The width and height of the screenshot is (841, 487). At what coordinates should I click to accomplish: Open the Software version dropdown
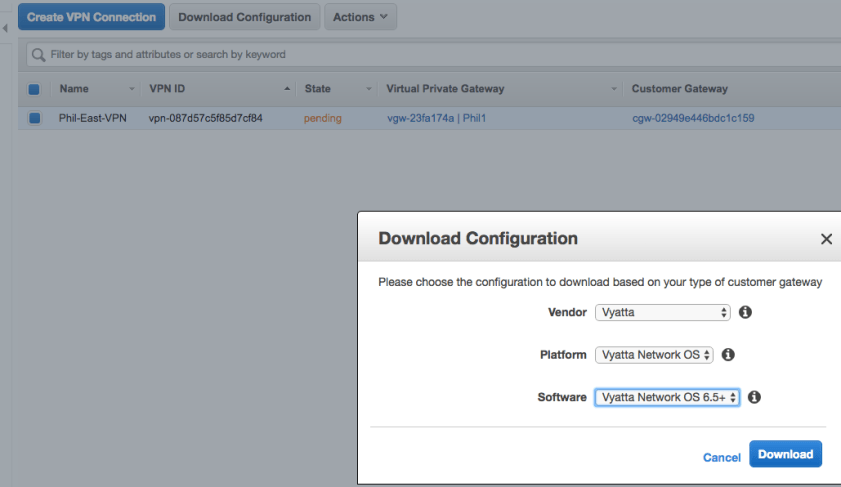click(x=667, y=397)
